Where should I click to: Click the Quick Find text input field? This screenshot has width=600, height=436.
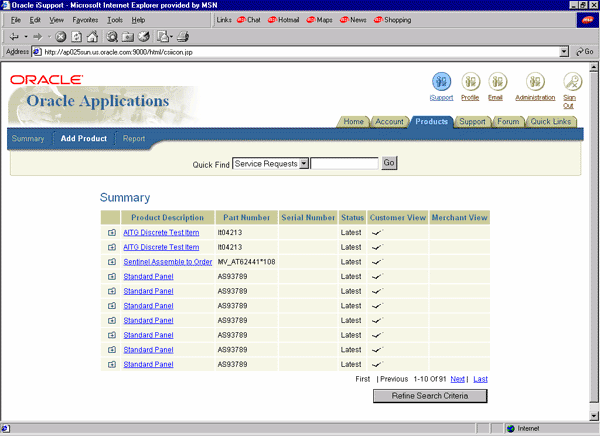point(344,163)
